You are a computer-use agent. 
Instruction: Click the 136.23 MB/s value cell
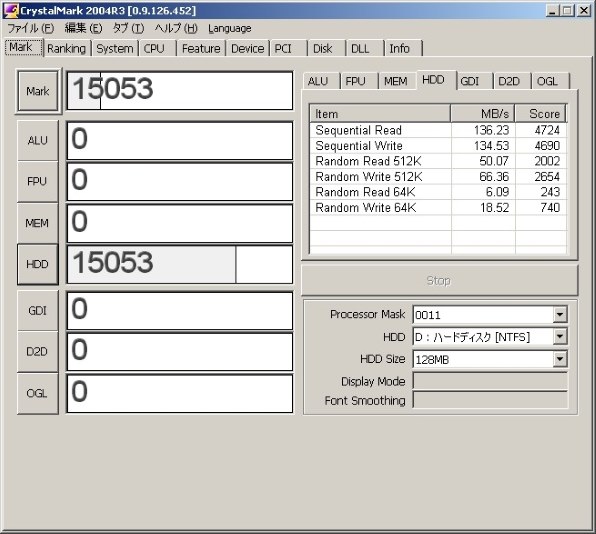coord(483,130)
